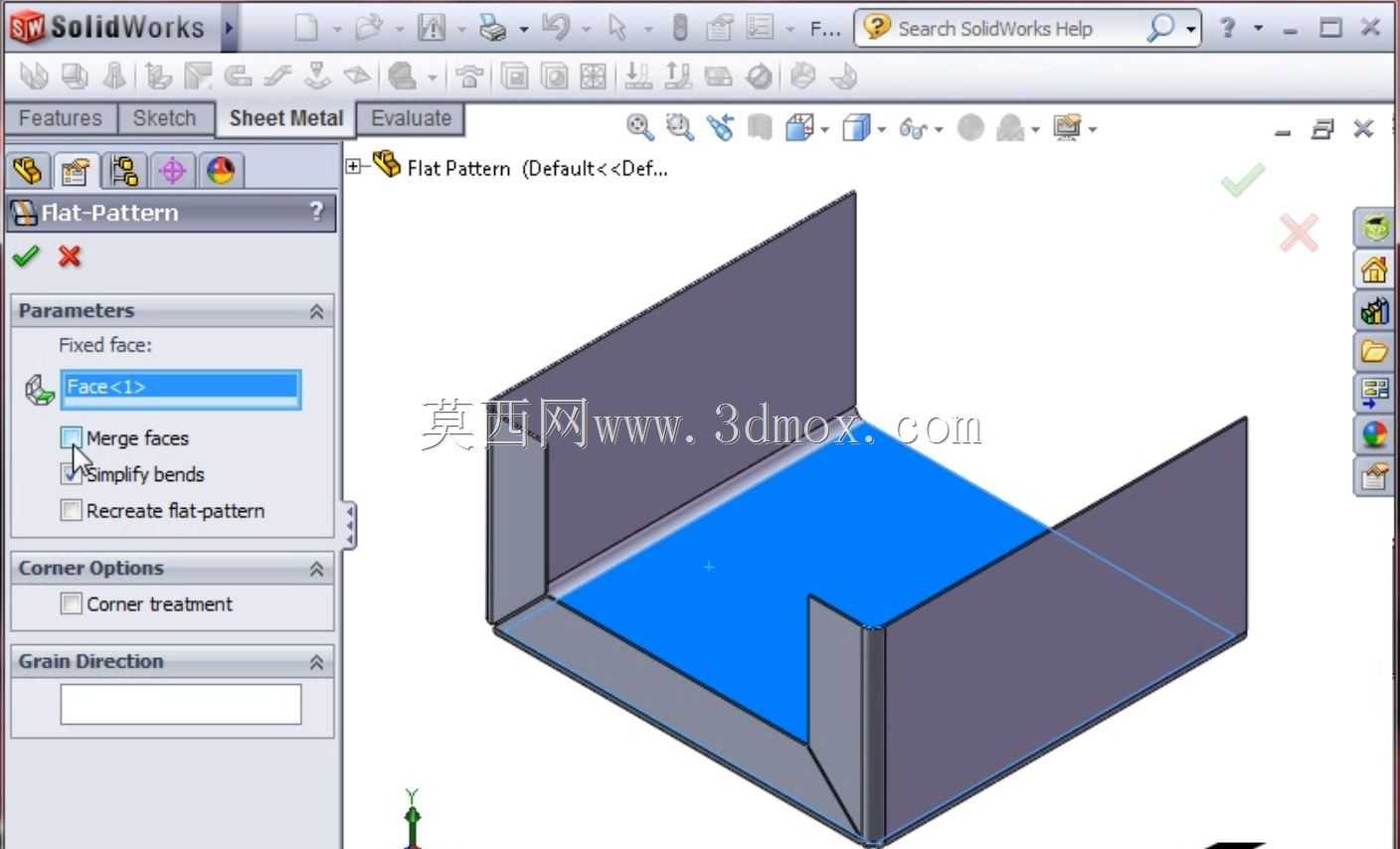This screenshot has height=849, width=1400.
Task: Click the Jog tool in the Sheet Metal toolbar
Action: (x=279, y=77)
